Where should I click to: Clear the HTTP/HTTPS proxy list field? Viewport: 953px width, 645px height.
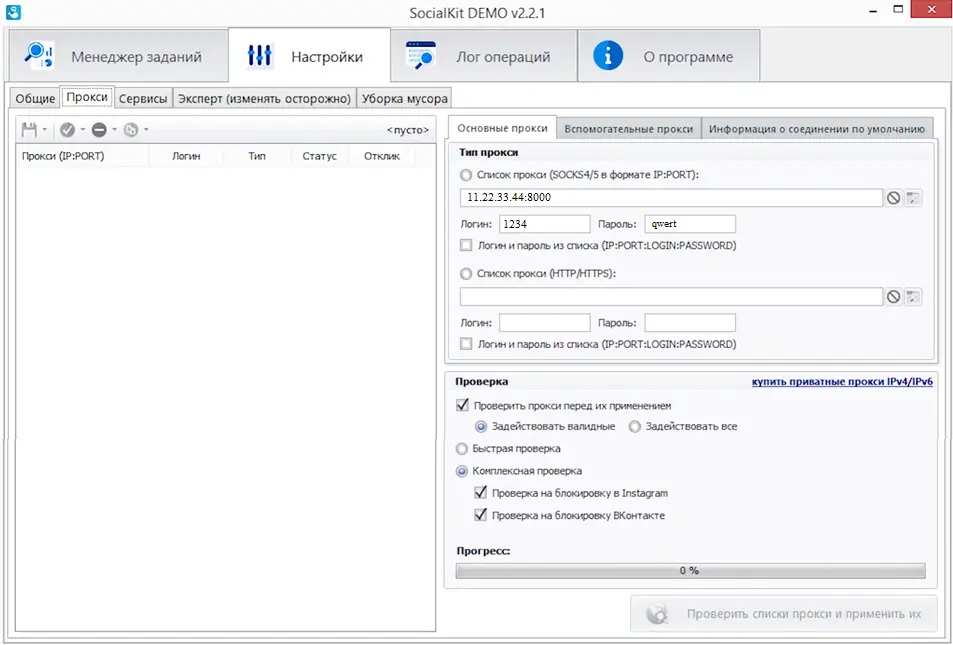893,297
